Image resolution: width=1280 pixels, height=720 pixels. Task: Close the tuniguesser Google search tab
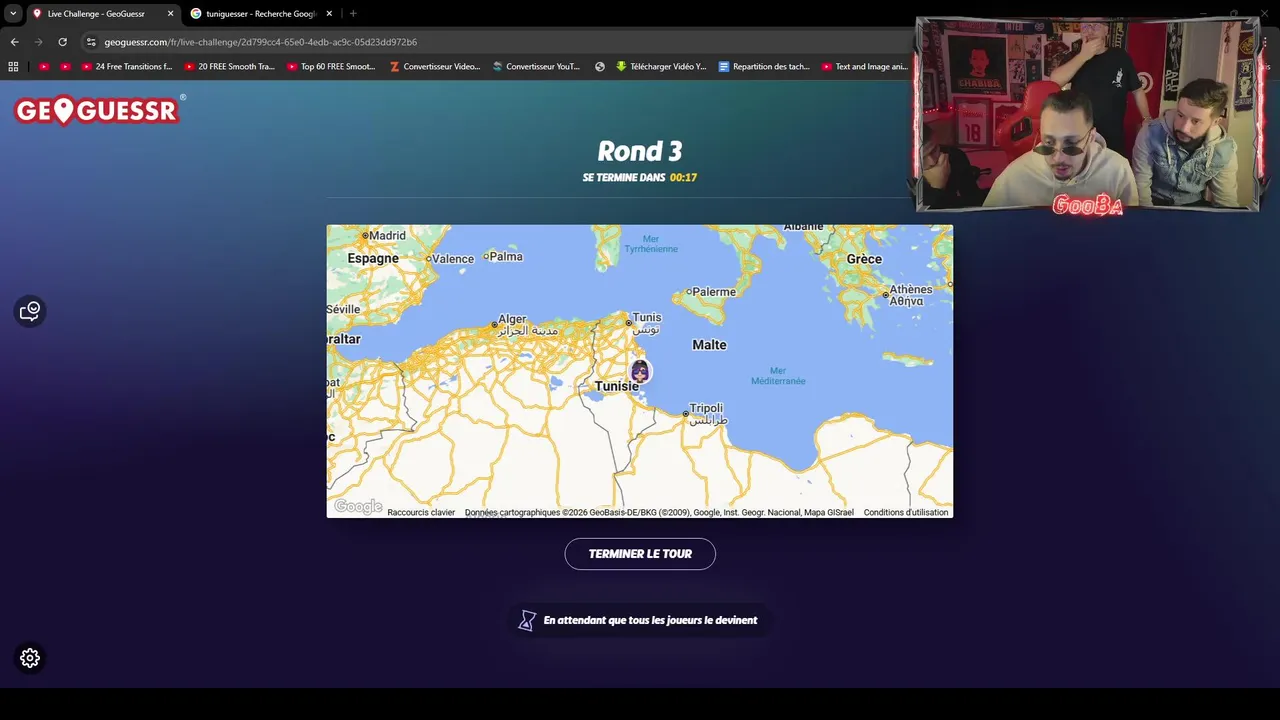click(329, 14)
